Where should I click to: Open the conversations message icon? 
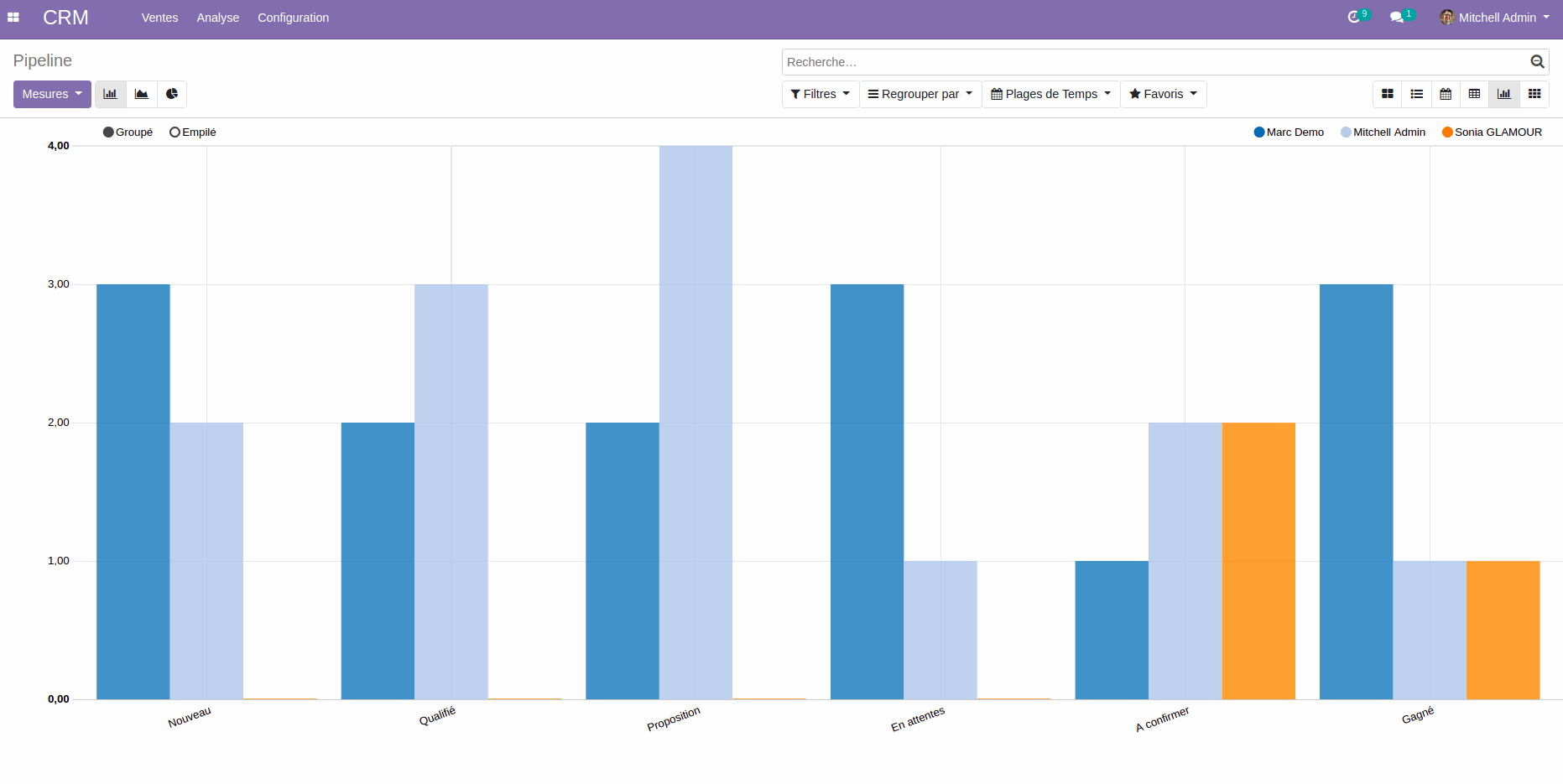pos(1397,18)
